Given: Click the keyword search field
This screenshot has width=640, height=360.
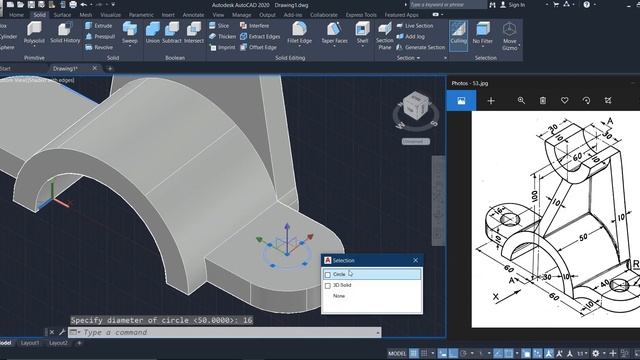Looking at the screenshot, I should coord(448,5).
